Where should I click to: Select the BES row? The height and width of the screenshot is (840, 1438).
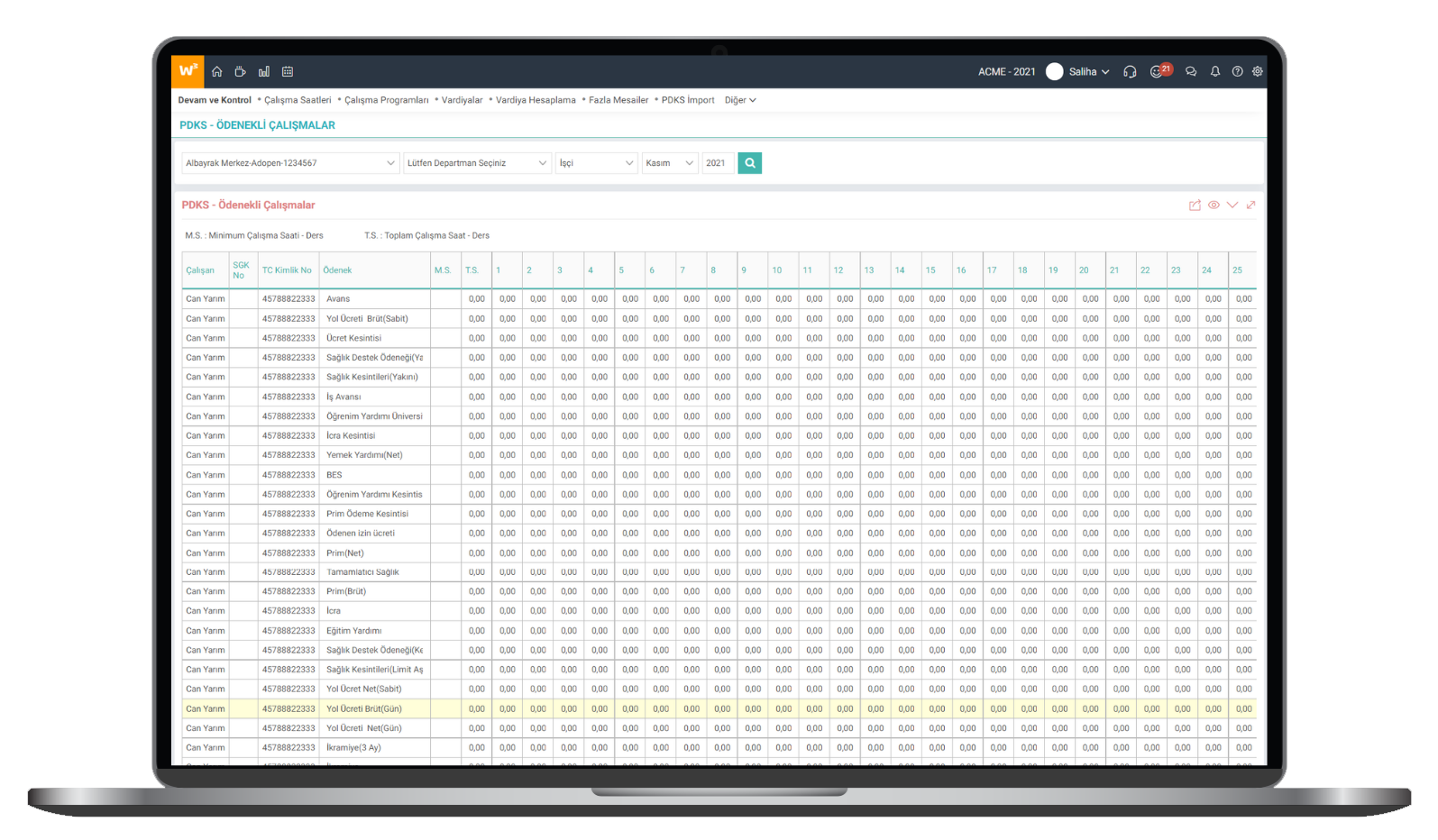click(719, 475)
